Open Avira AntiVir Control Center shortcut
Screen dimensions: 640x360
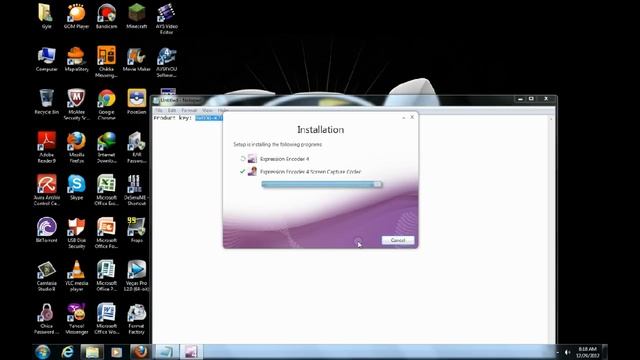tap(47, 190)
